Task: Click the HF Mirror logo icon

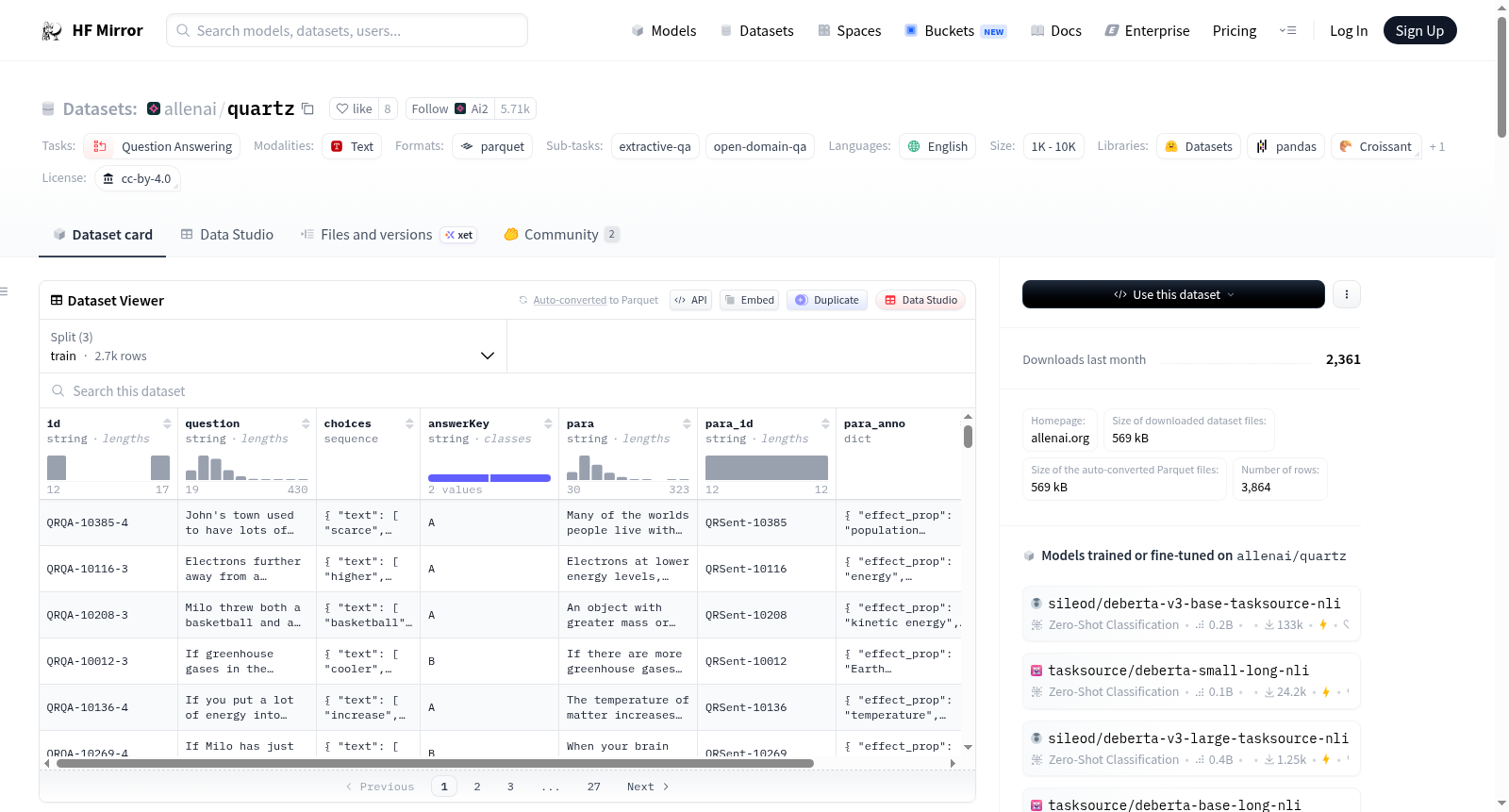Action: coord(52,31)
